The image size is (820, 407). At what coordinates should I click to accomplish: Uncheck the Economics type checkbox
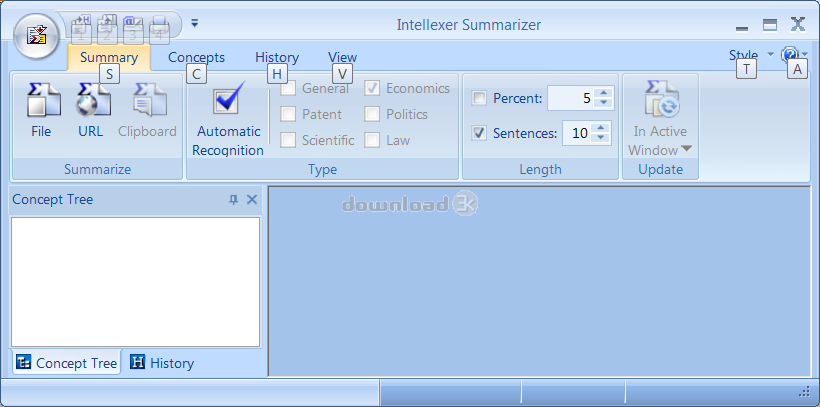pyautogui.click(x=372, y=88)
